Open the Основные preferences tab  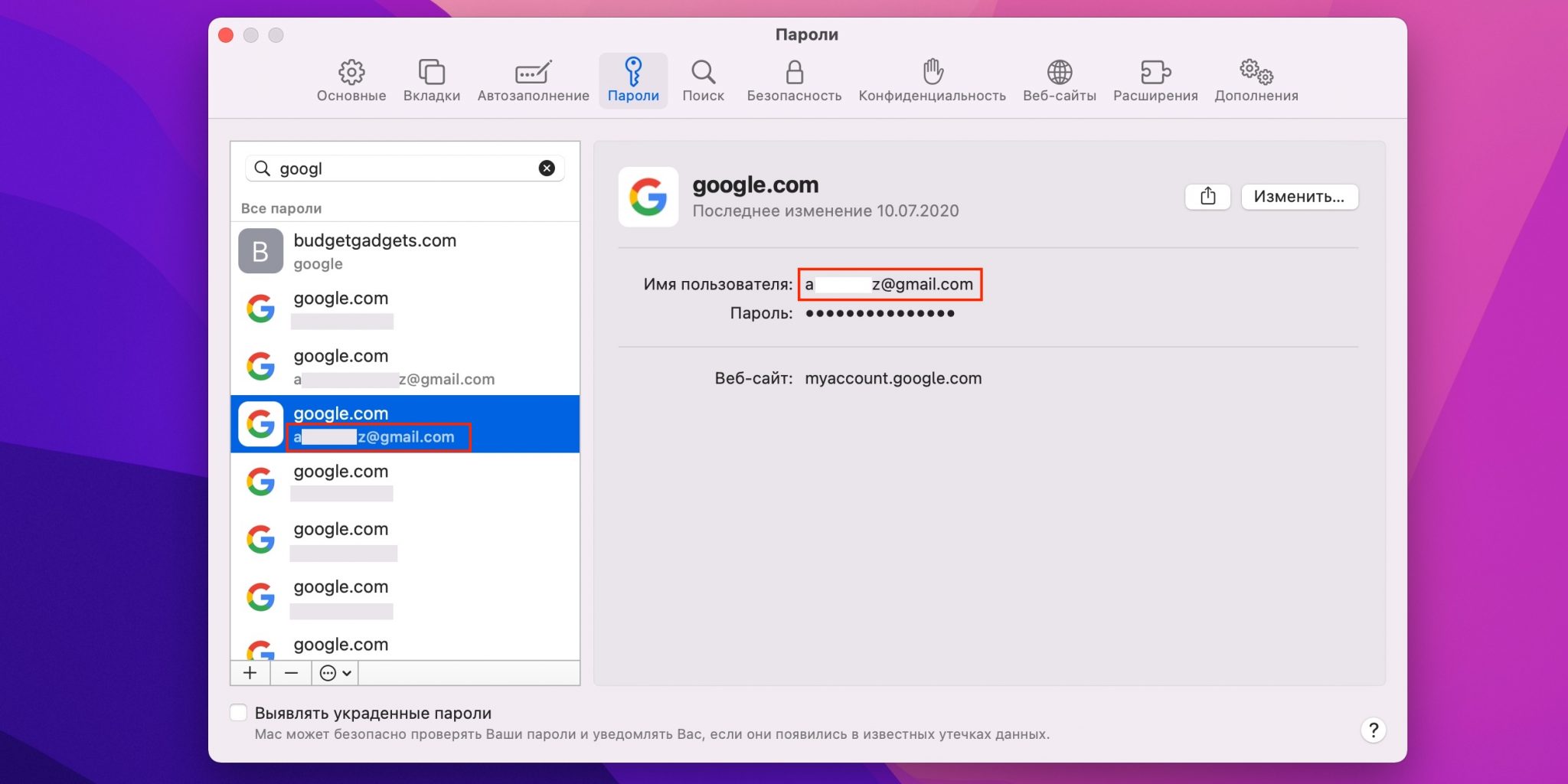click(x=351, y=81)
